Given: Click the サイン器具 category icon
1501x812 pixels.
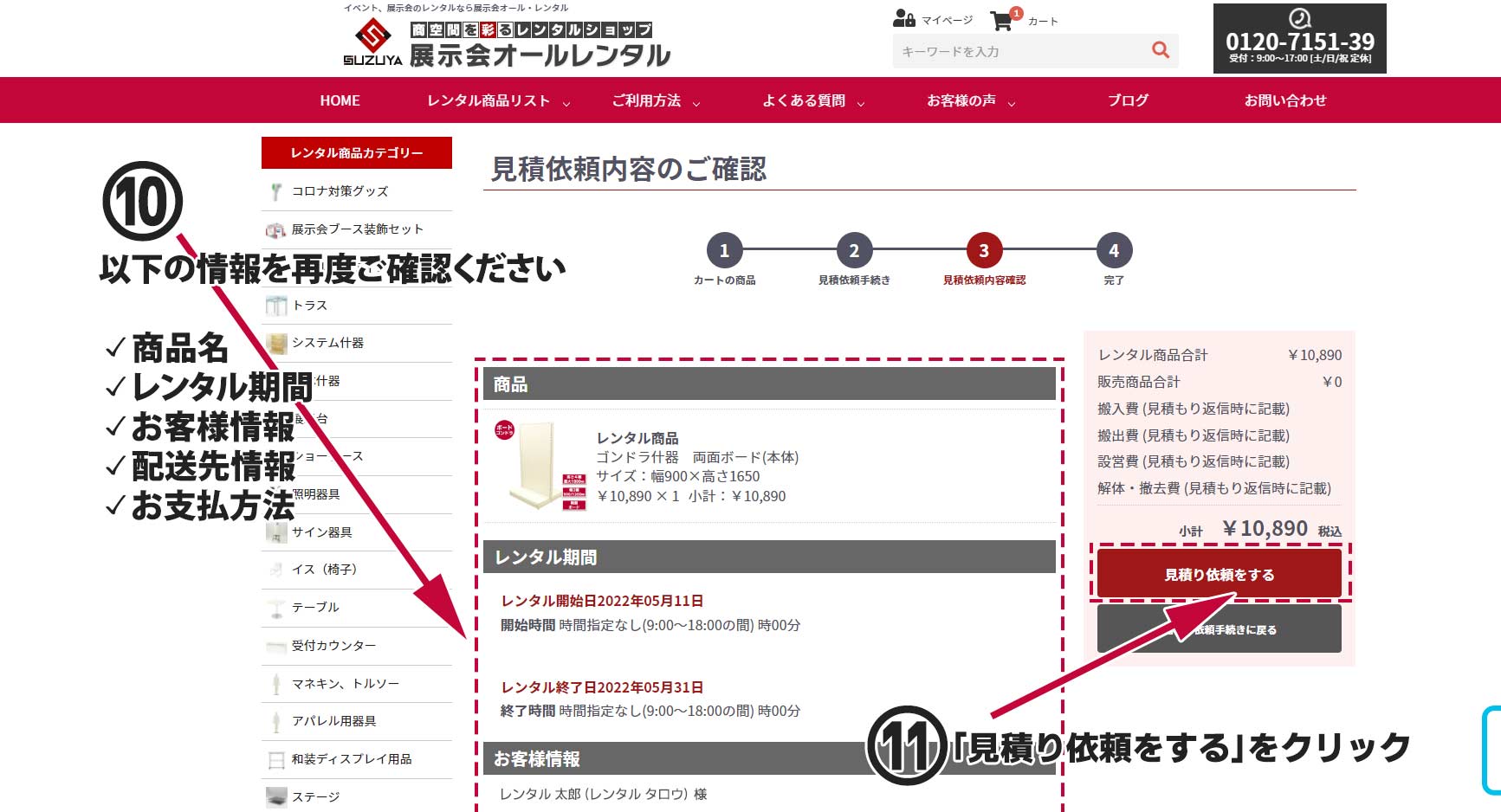Looking at the screenshot, I should click(x=276, y=532).
